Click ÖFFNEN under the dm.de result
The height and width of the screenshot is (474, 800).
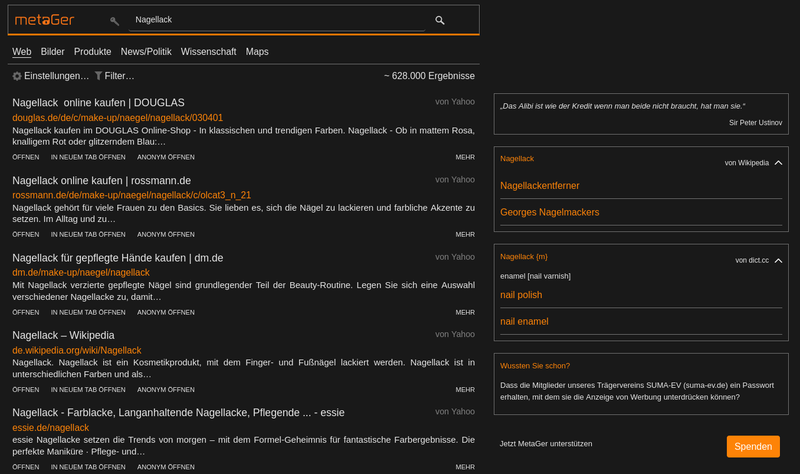point(26,312)
